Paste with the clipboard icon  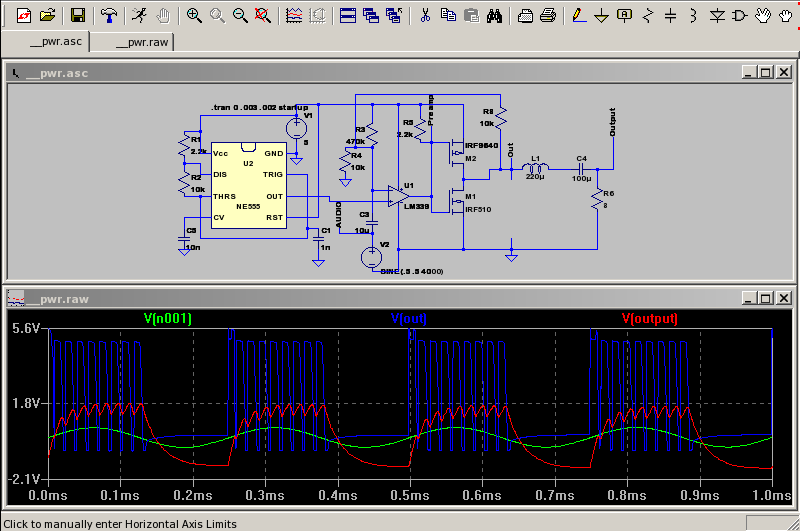tap(471, 16)
